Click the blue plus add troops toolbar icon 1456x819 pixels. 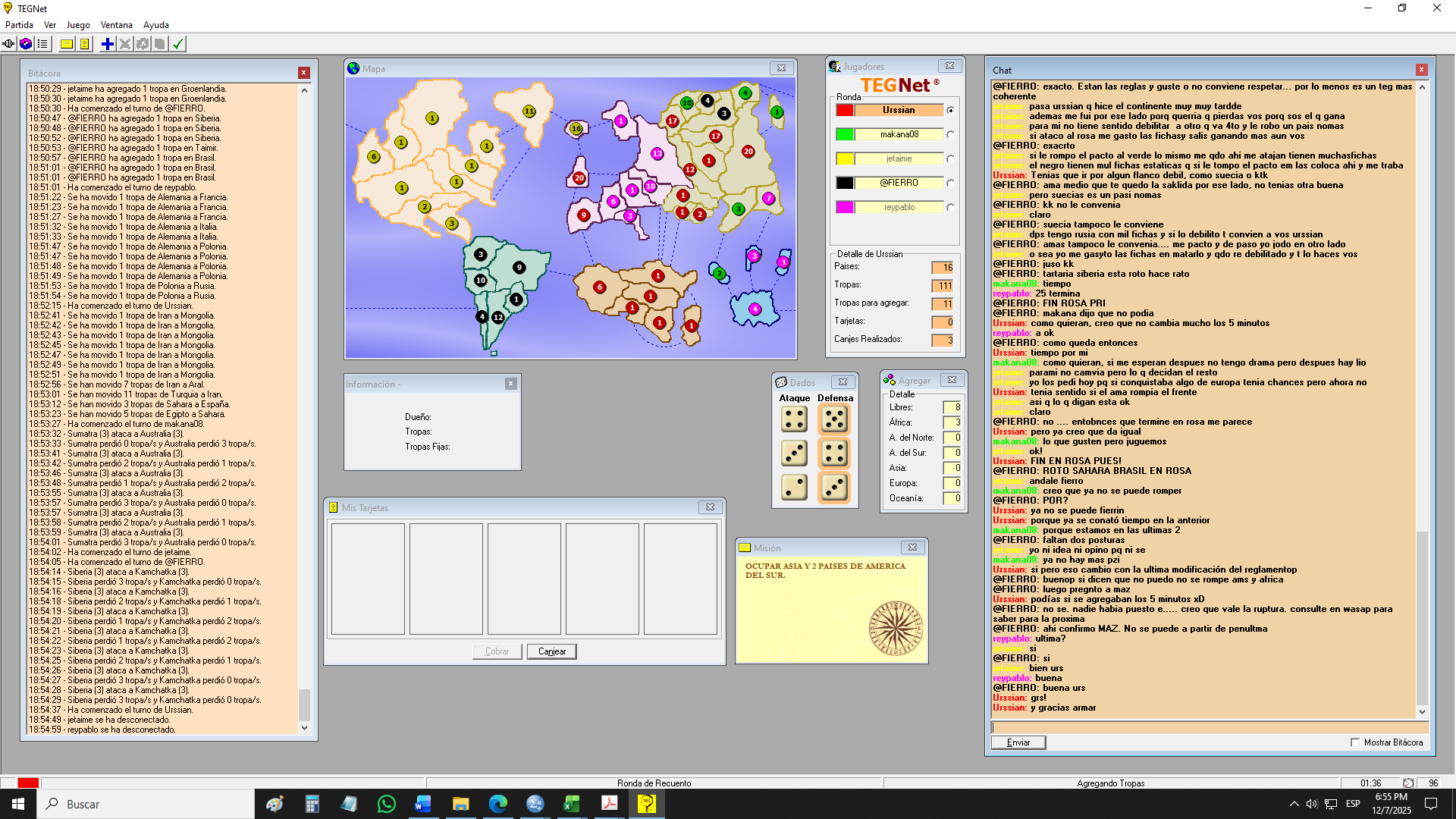[x=108, y=44]
